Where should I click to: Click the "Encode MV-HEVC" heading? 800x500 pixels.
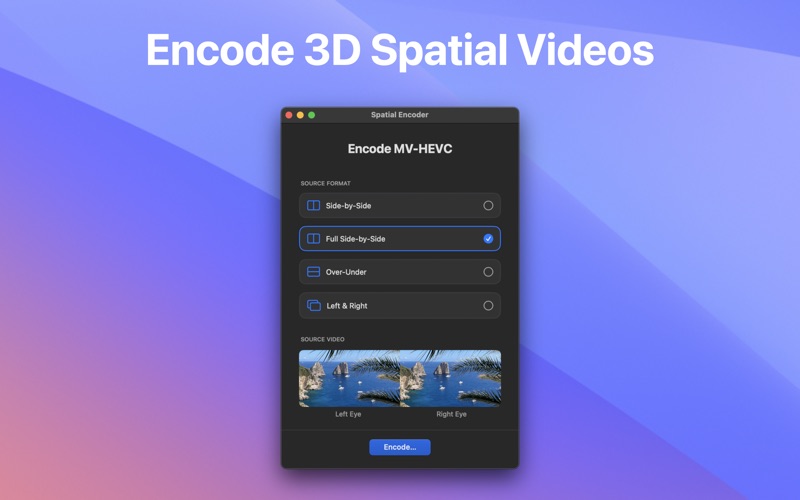400,148
